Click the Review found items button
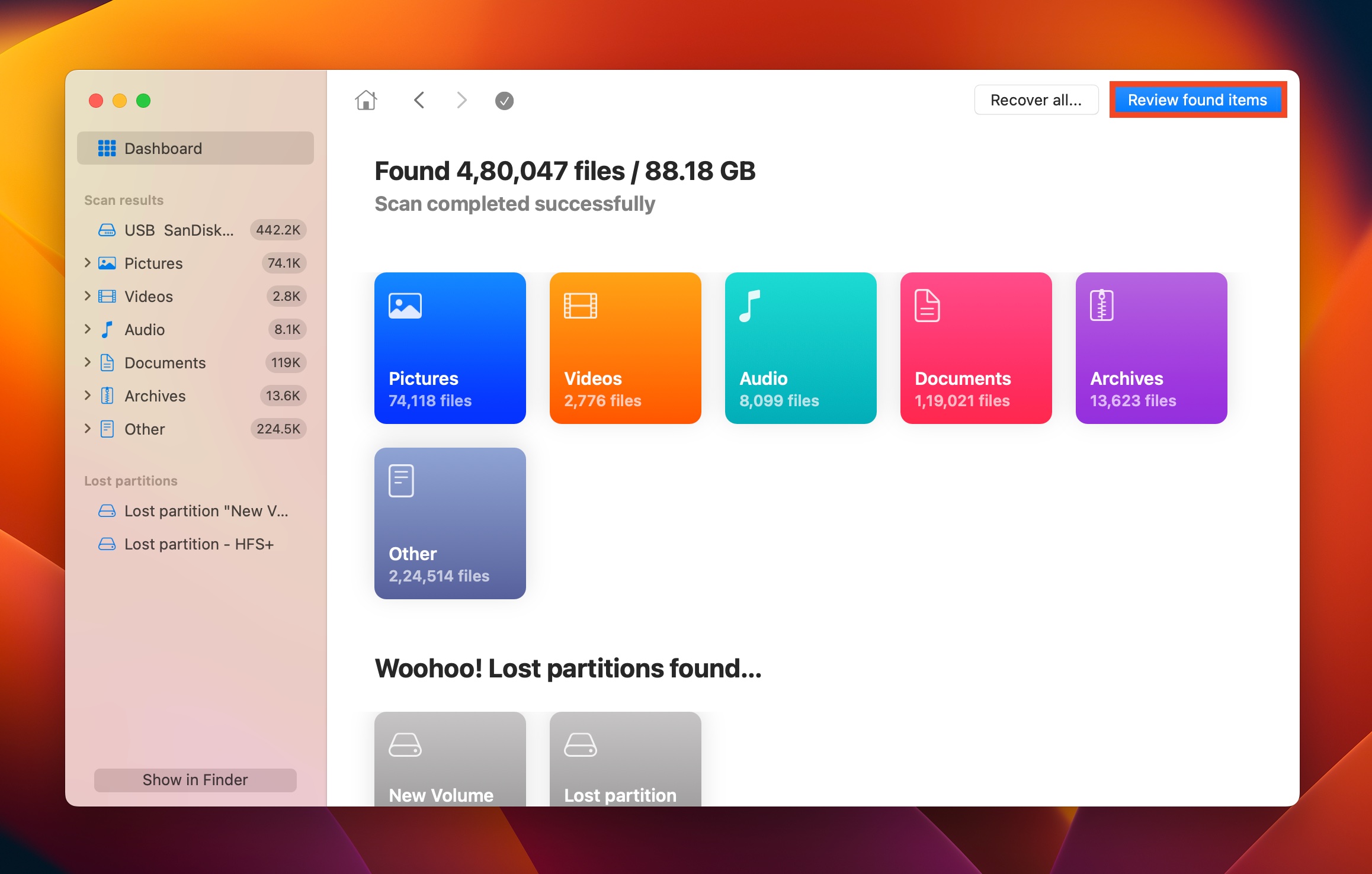This screenshot has height=874, width=1372. (1197, 98)
